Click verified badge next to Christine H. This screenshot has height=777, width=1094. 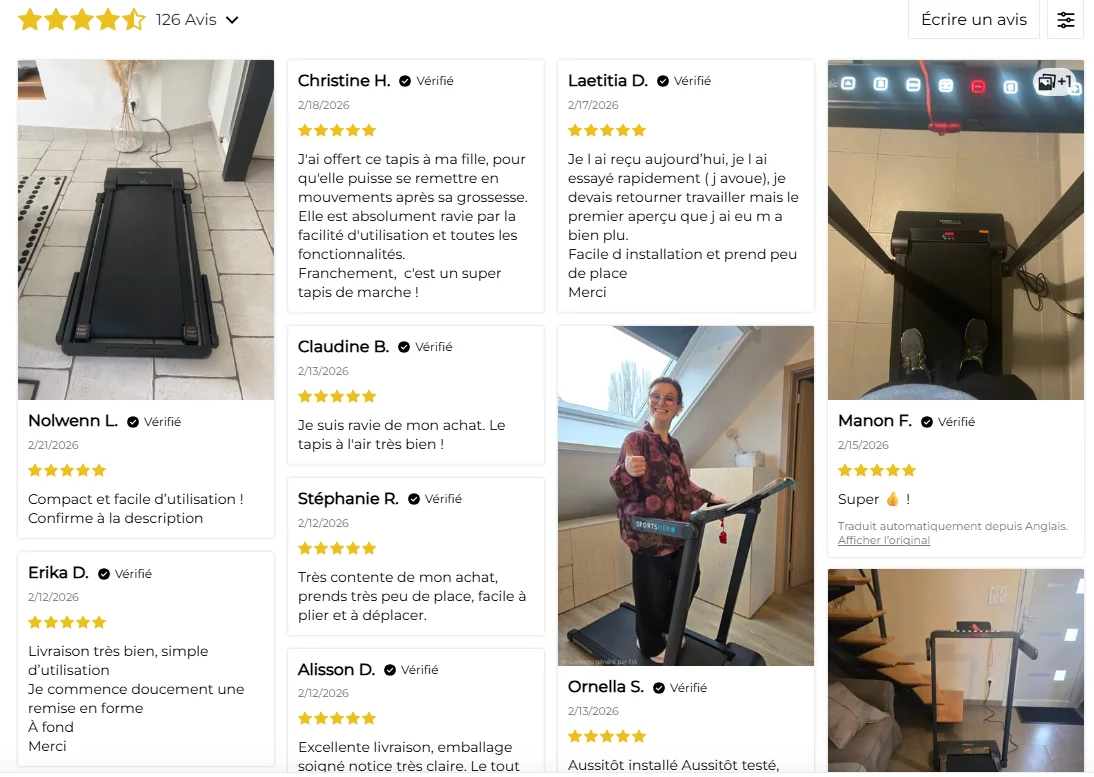pos(405,81)
